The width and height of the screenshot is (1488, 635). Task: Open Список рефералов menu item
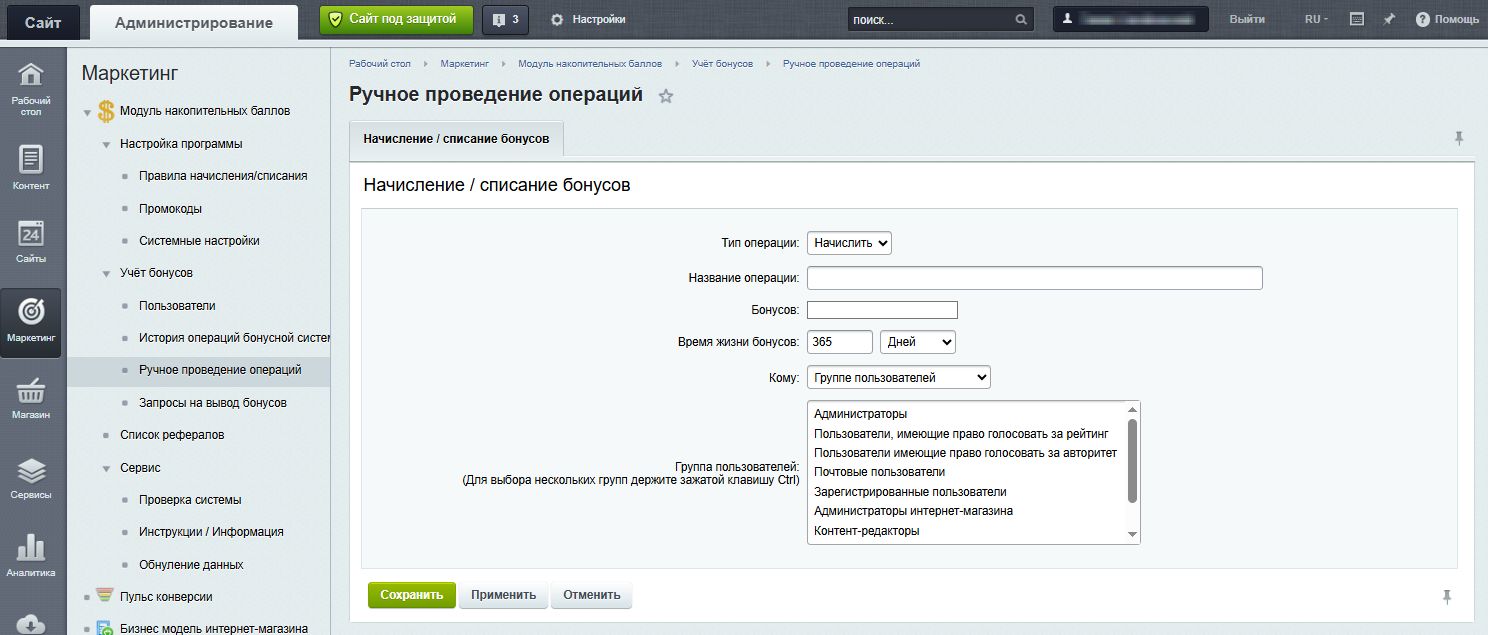(x=172, y=435)
